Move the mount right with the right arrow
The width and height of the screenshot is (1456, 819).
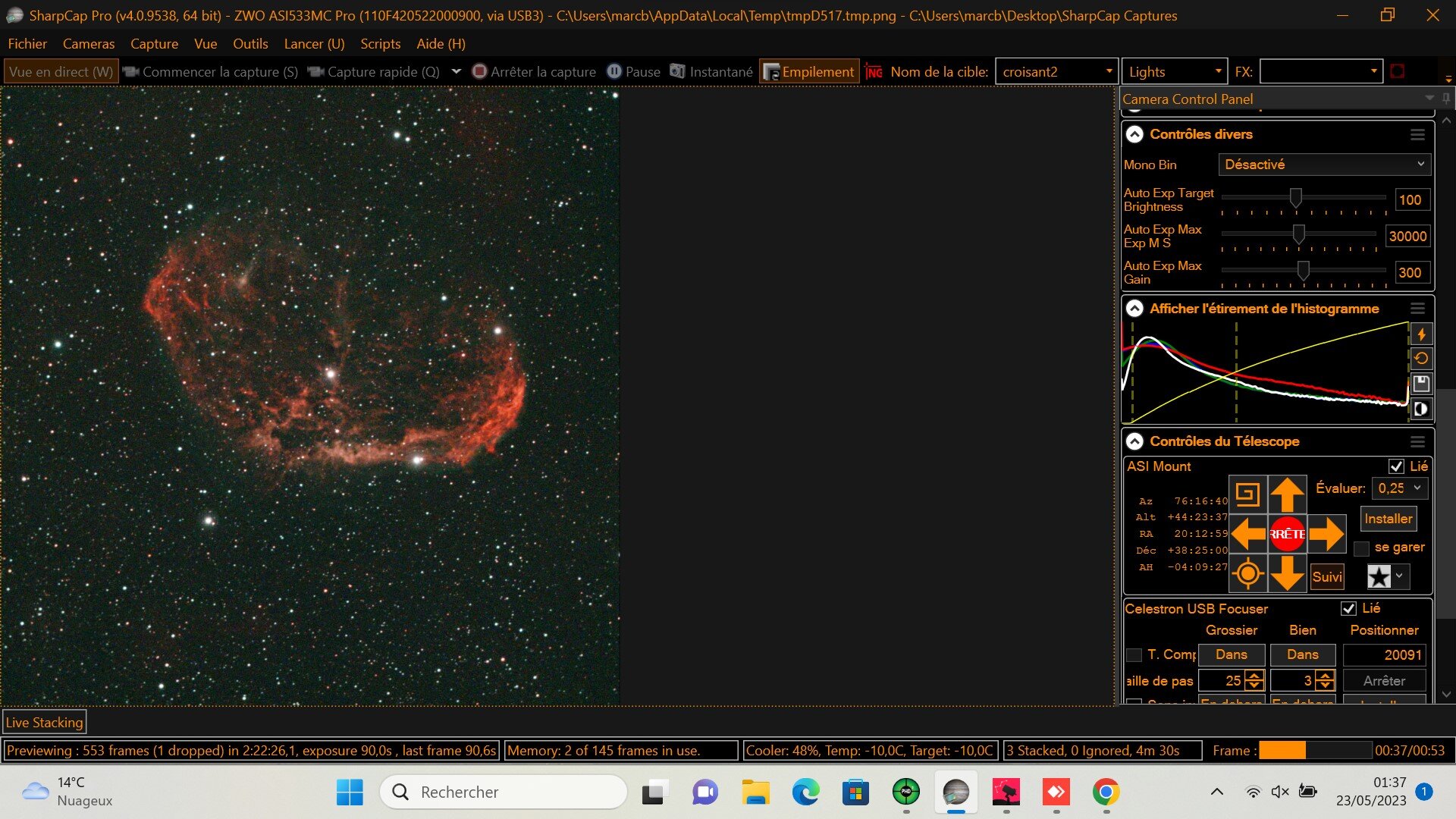point(1326,534)
